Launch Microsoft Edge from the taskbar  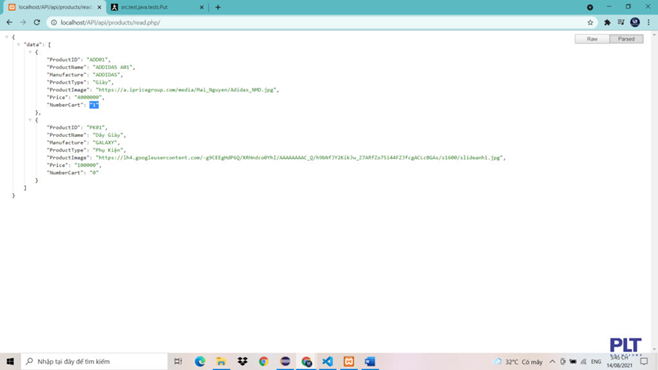click(x=200, y=361)
